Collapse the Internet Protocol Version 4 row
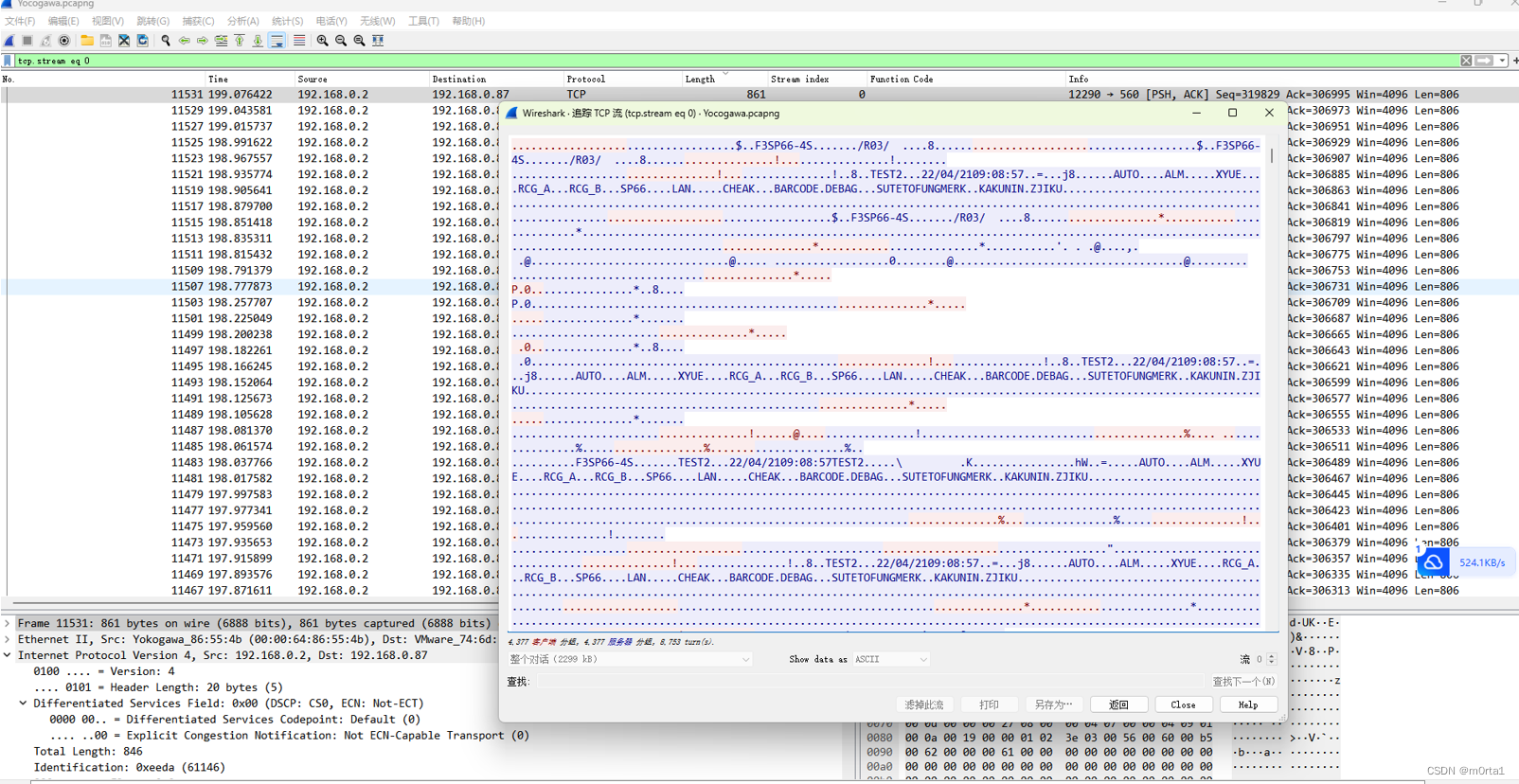Viewport: 1519px width, 784px height. (8, 655)
